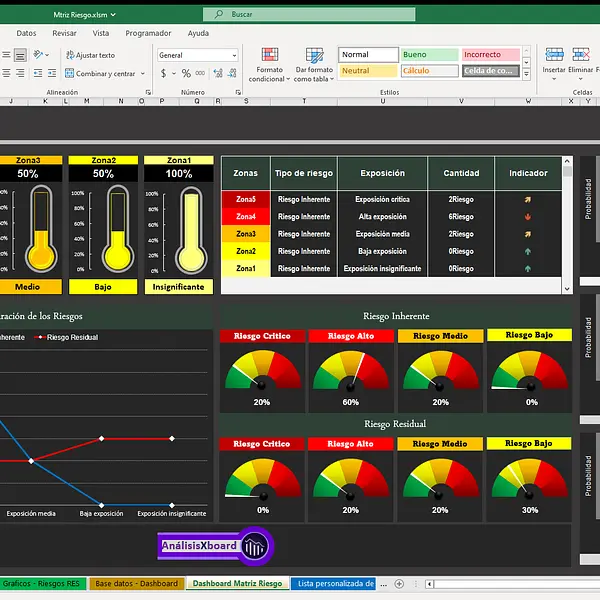
Task: Click the accounting currency dollar icon
Action: pyautogui.click(x=163, y=73)
